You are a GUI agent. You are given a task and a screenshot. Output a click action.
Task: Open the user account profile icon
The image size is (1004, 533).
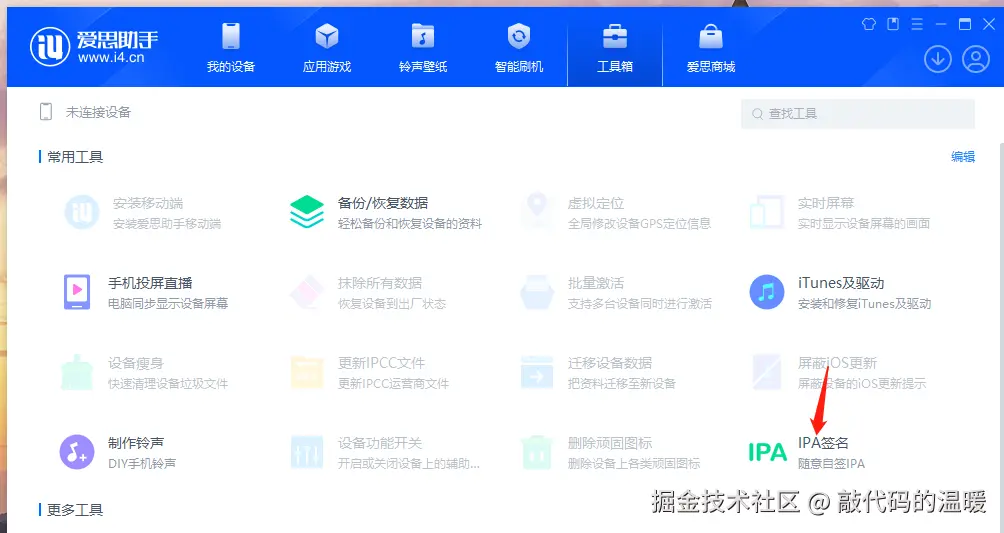coord(976,59)
